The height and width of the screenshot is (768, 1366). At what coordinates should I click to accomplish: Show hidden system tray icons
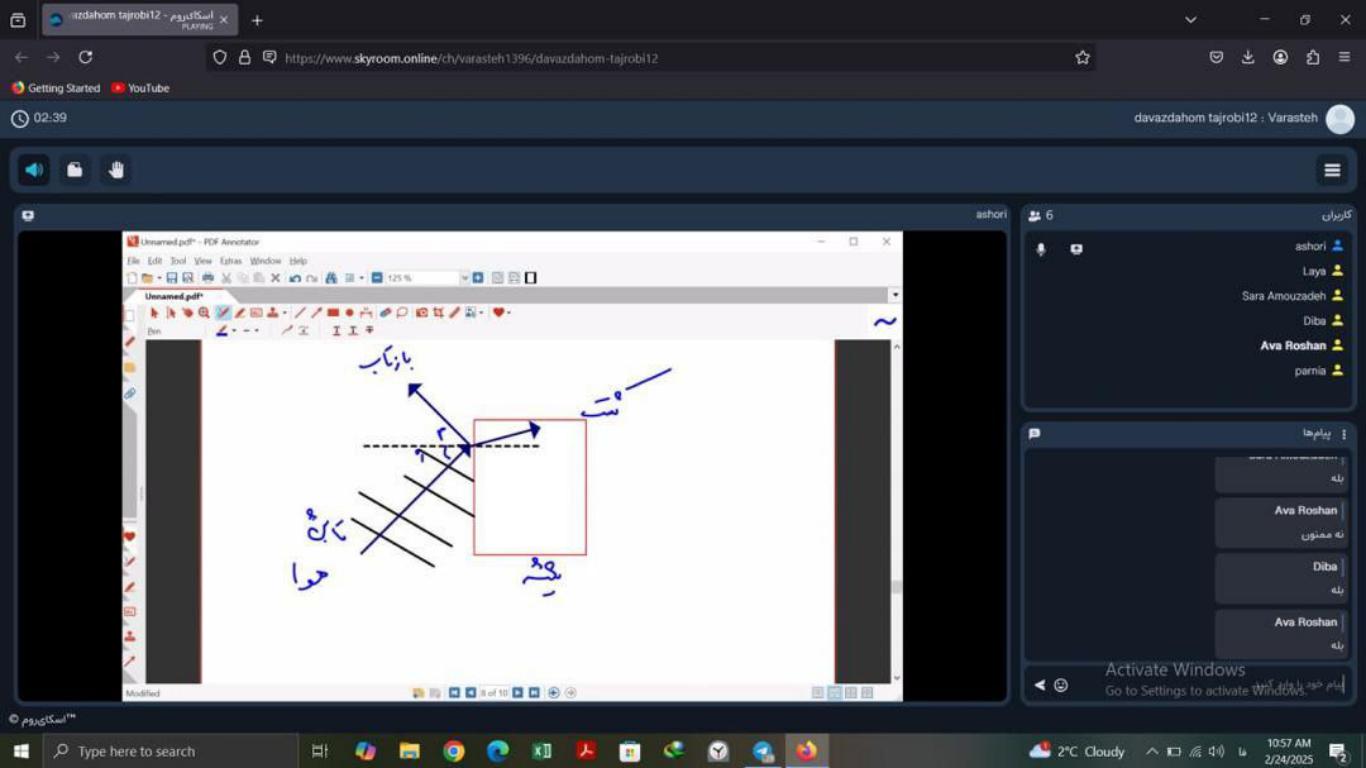coord(1152,751)
